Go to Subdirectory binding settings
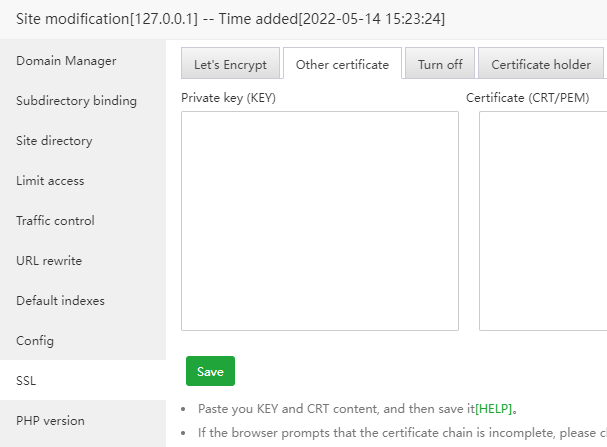Image resolution: width=607 pixels, height=447 pixels. point(76,101)
